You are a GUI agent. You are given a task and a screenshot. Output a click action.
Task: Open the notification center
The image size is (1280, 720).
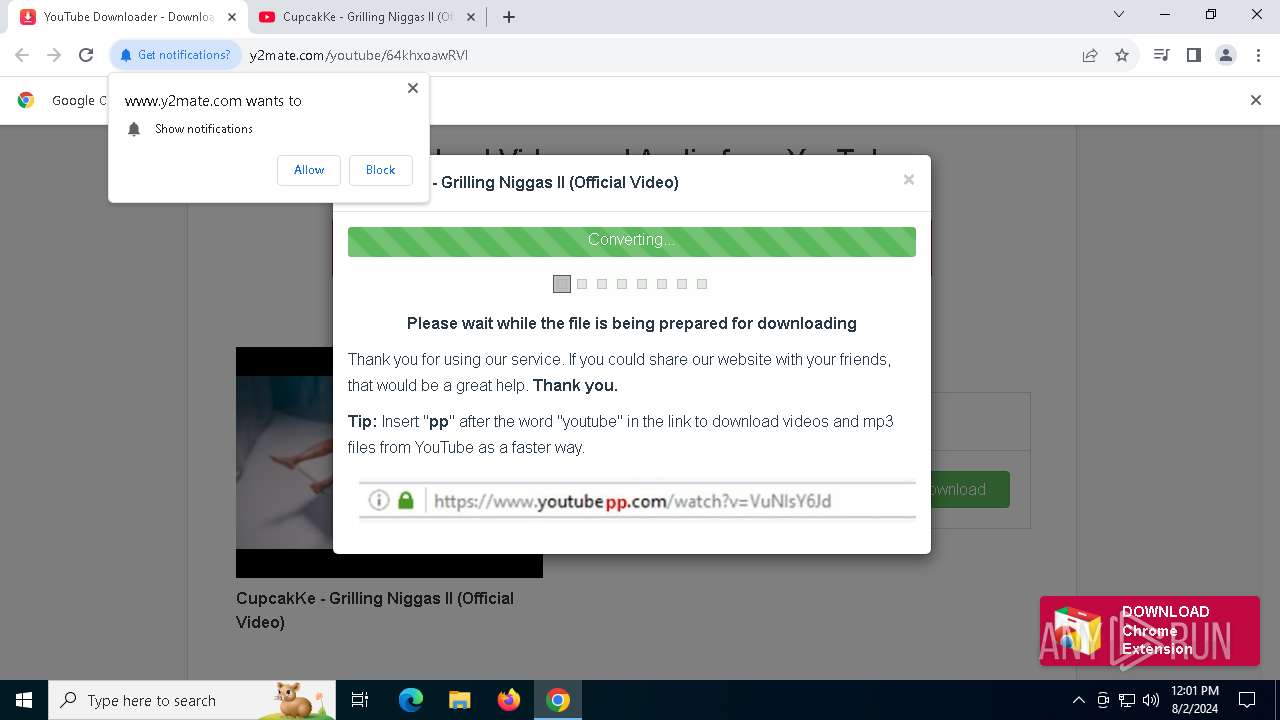coord(1247,700)
